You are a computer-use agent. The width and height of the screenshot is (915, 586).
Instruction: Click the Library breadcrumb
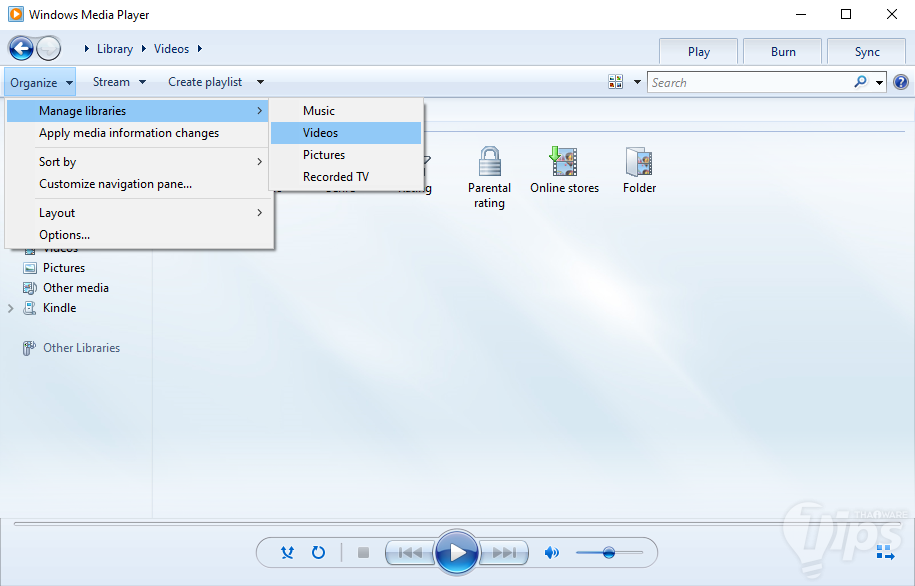tap(115, 49)
